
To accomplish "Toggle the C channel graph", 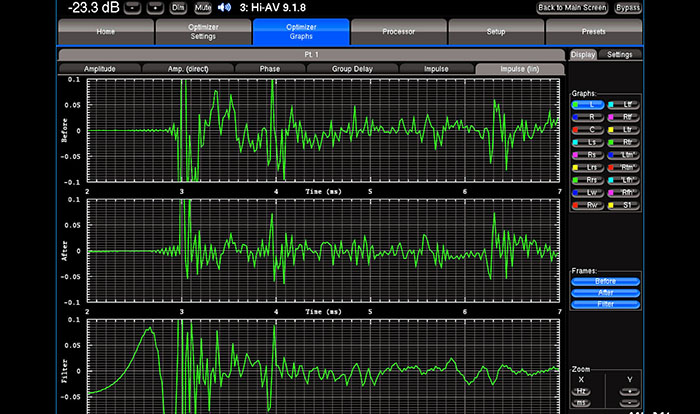I will click(588, 130).
